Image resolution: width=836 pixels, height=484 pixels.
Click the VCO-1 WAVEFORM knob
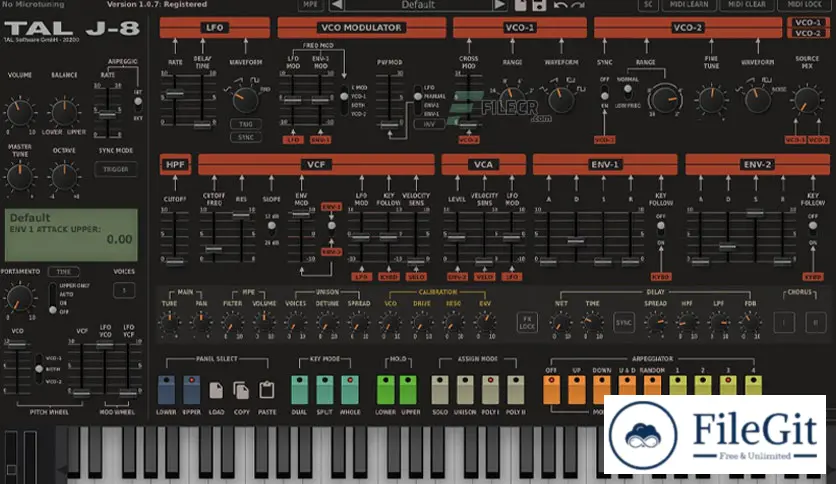pos(561,99)
